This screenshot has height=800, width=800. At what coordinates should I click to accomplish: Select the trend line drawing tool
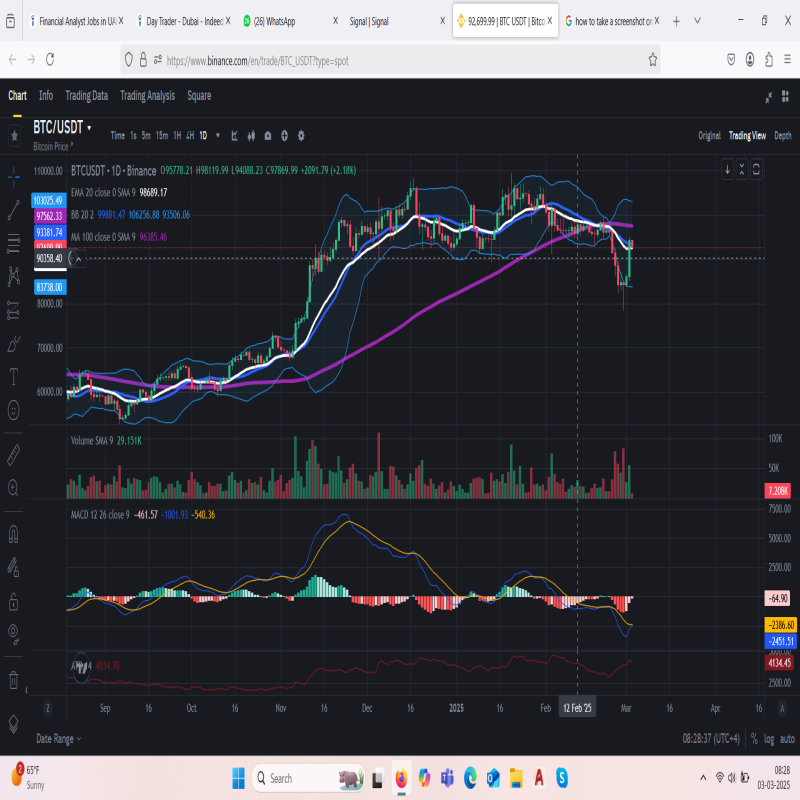click(x=14, y=210)
